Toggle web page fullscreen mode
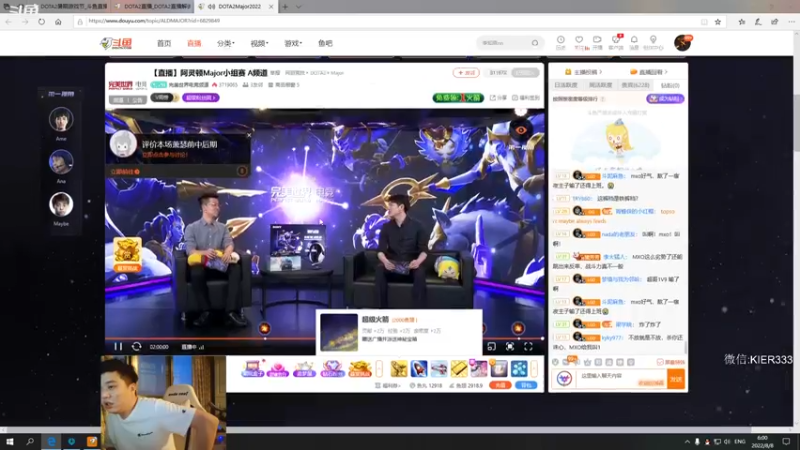Screen dimensions: 800x450 (x=510, y=346)
